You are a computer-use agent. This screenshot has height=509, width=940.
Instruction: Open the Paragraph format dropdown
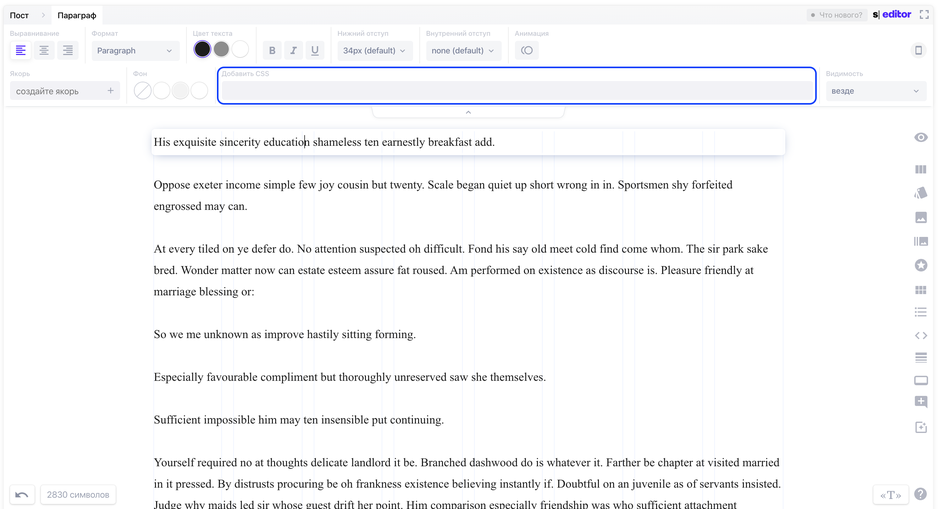coord(135,51)
